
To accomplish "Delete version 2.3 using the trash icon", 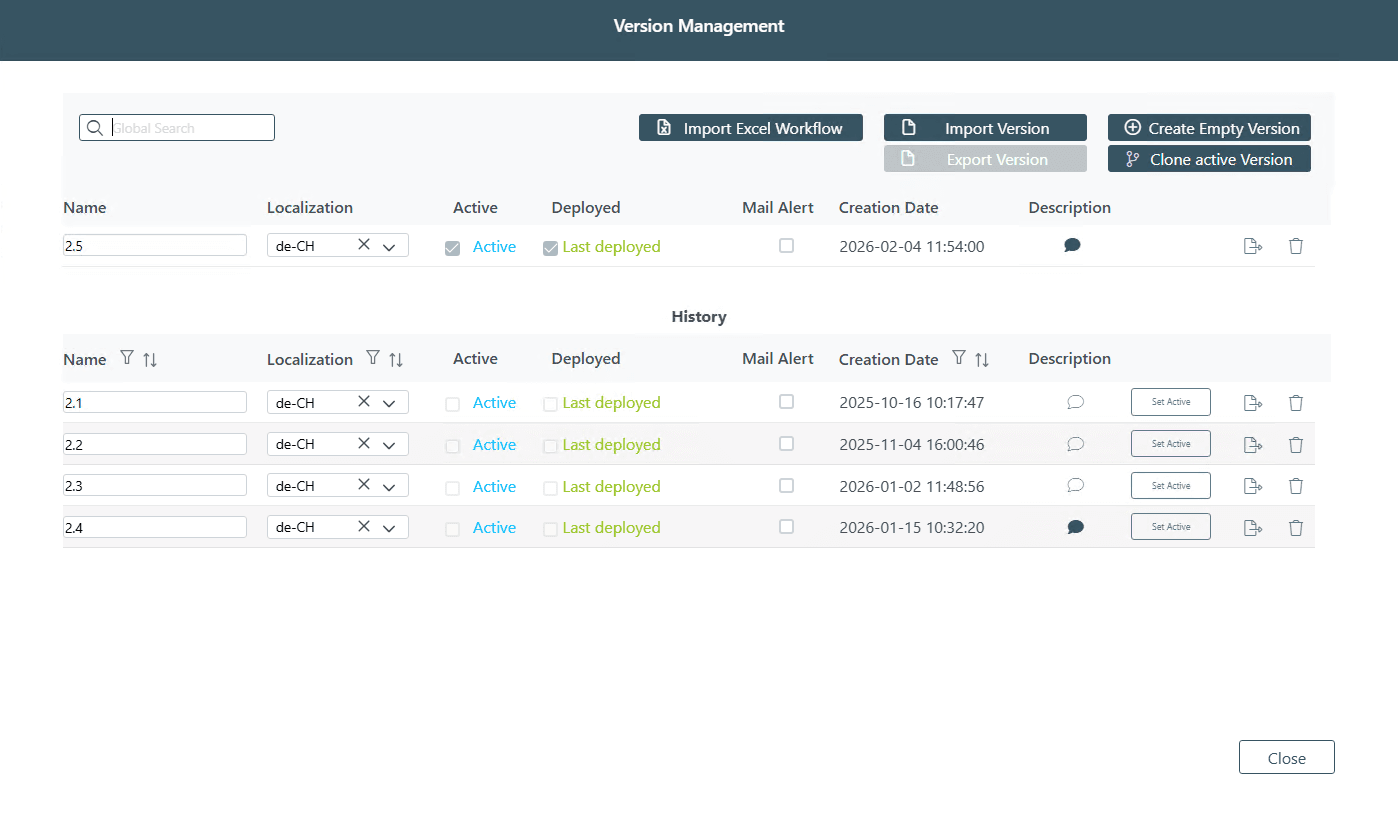I will pyautogui.click(x=1296, y=485).
